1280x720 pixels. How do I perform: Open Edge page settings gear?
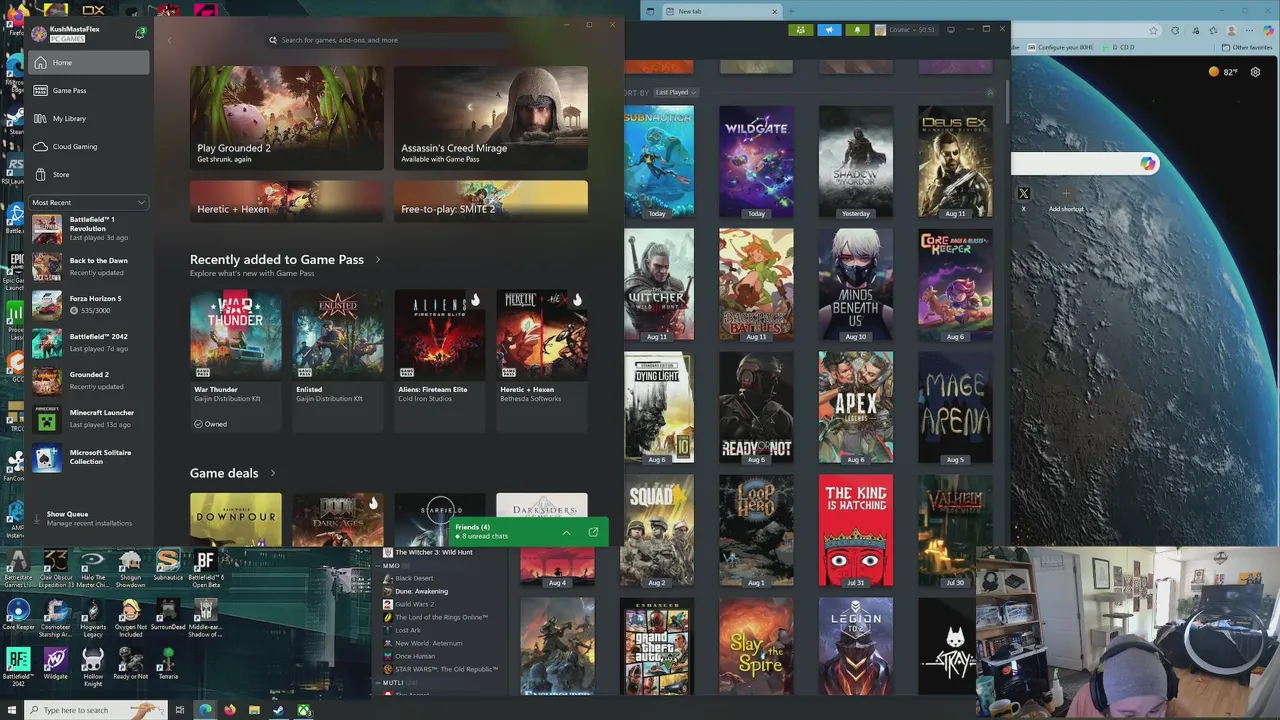click(1255, 72)
